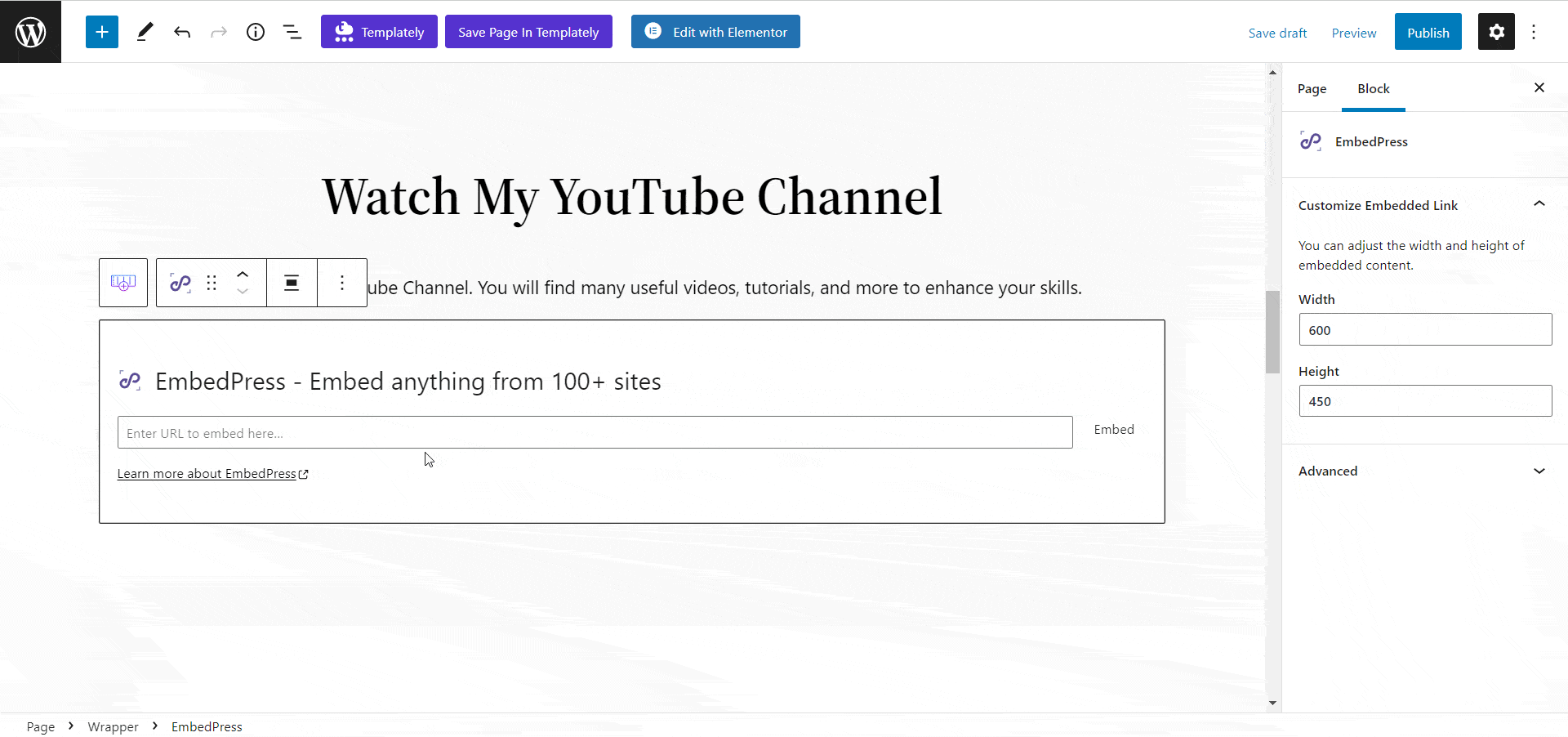Click EmbedPress block type icon in toolbar

coord(180,283)
